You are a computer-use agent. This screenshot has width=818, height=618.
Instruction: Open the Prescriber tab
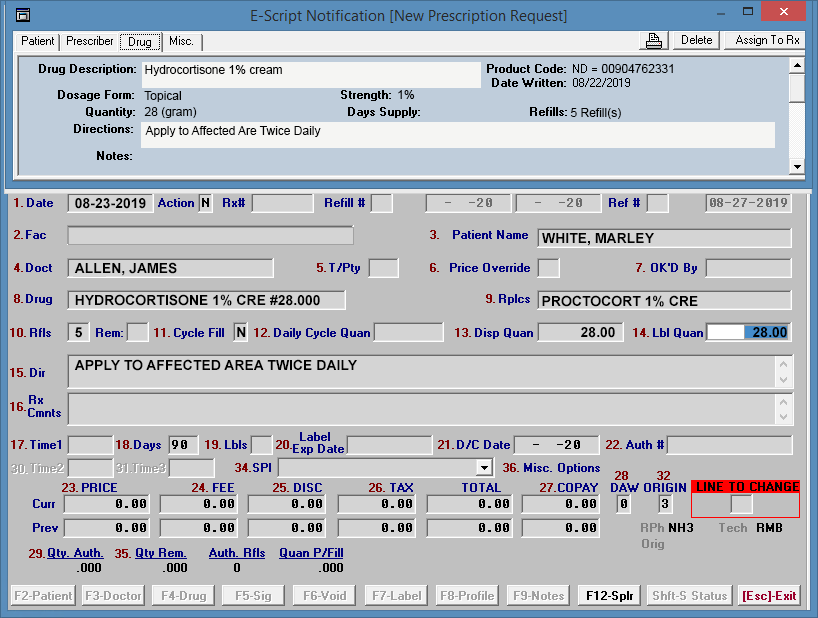[90, 42]
